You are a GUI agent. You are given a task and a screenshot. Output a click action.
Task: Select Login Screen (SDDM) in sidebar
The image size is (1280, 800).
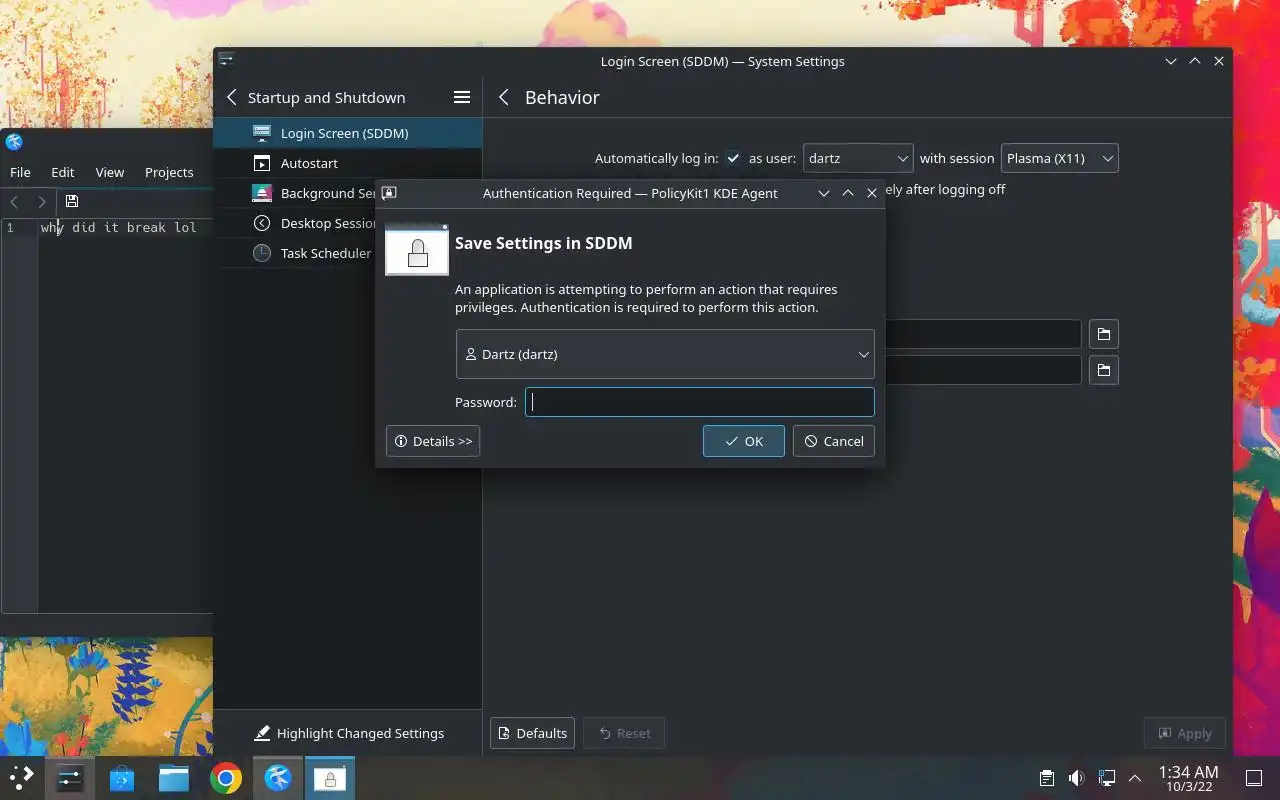[x=347, y=133]
